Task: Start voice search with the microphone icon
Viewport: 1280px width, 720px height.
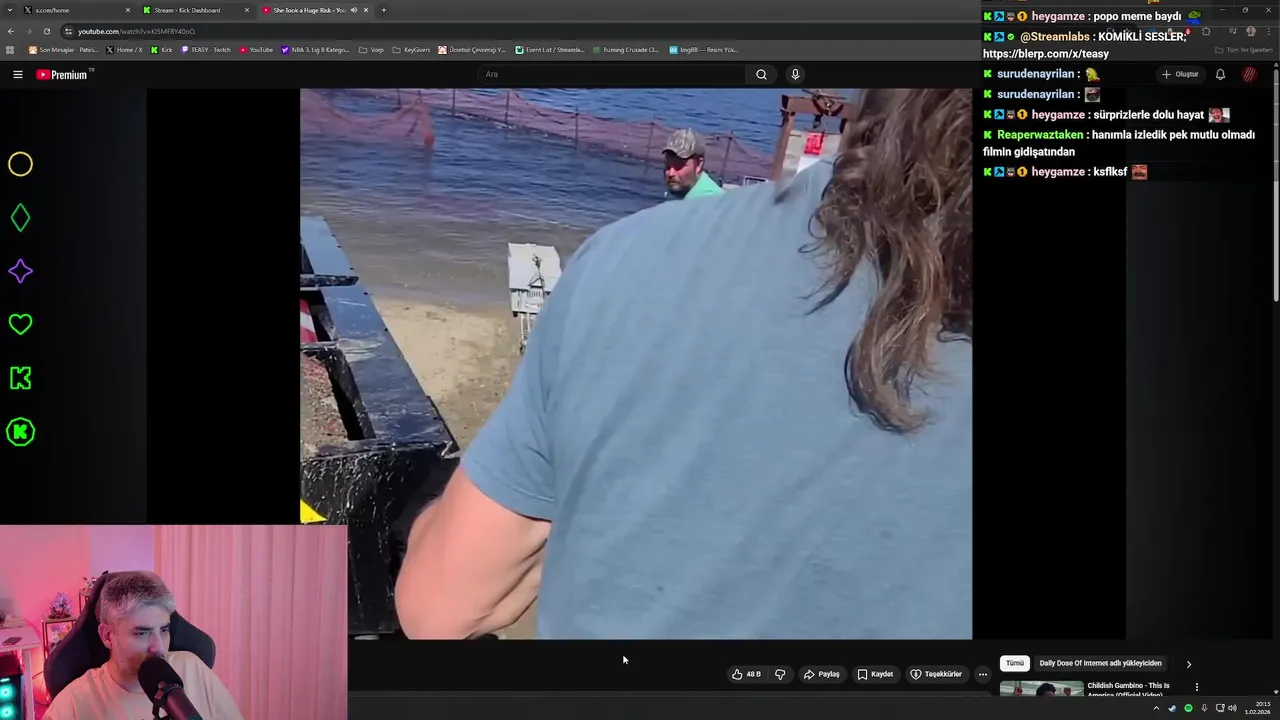Action: 795,74
